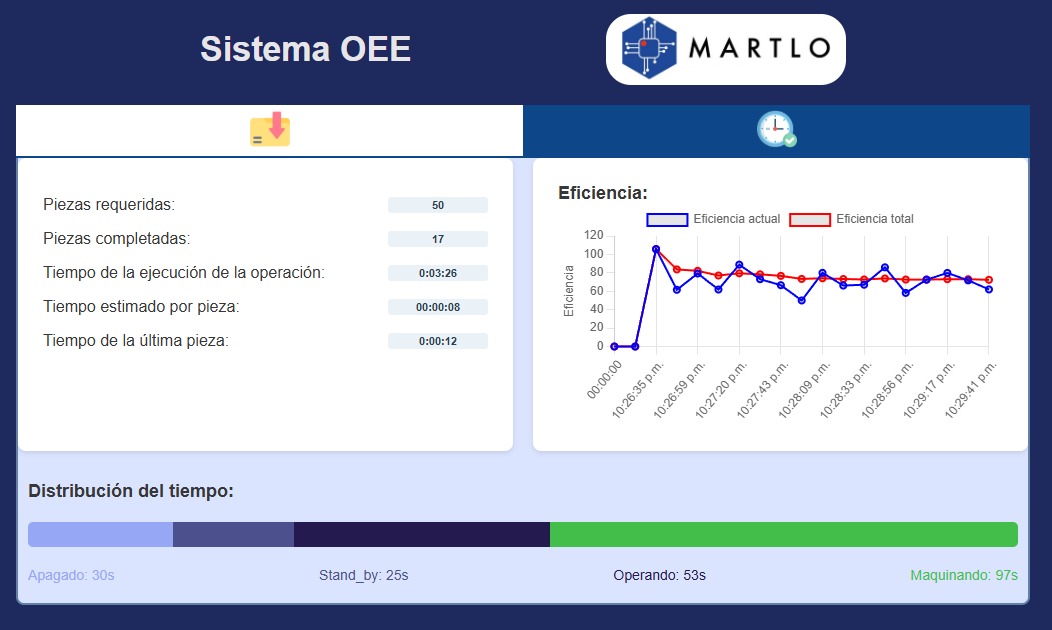The width and height of the screenshot is (1052, 630).
Task: Click the peak data point near 10:26:35
Action: pyautogui.click(x=656, y=249)
